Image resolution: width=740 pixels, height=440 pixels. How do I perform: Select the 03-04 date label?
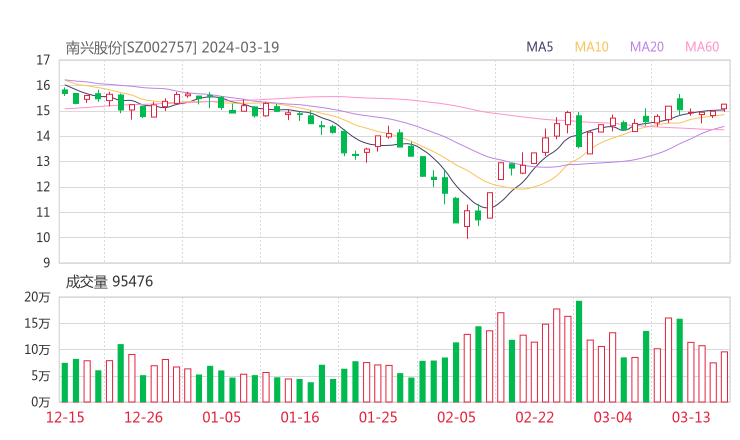pyautogui.click(x=613, y=417)
